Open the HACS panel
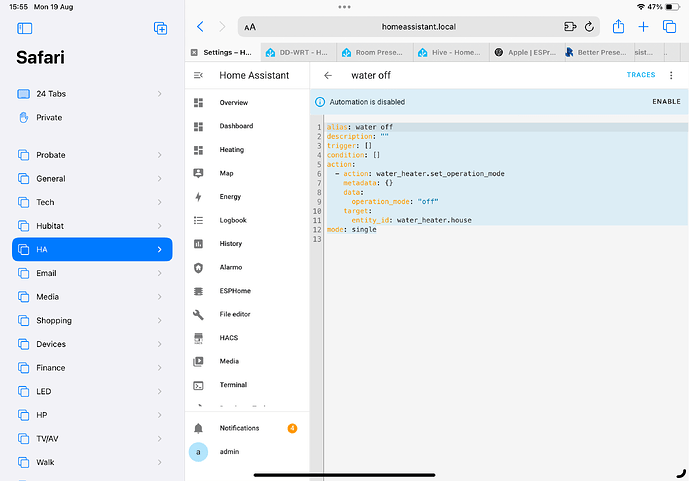Viewport: 689px width, 481px height. click(x=247, y=338)
